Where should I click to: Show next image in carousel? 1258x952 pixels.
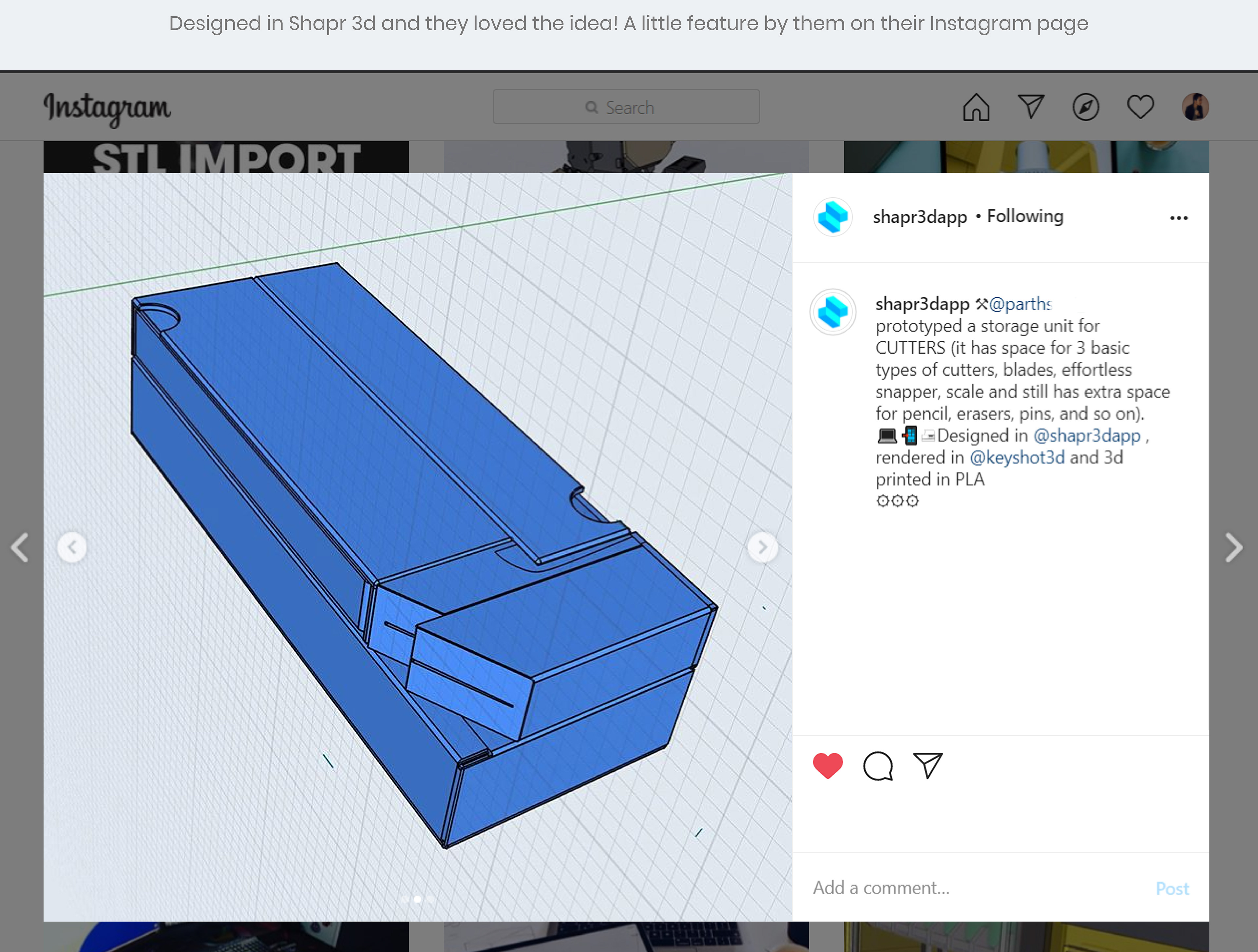tap(763, 548)
